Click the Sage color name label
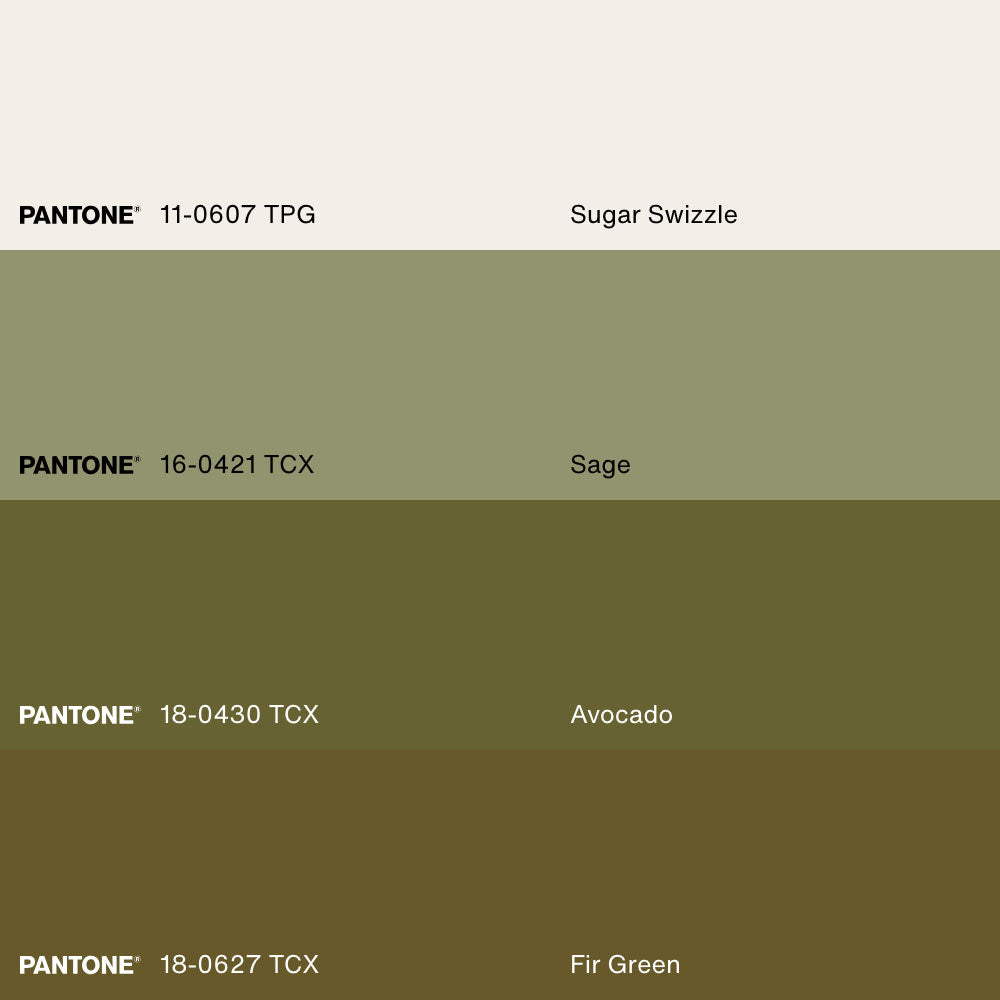The image size is (1000, 1000). 600,465
